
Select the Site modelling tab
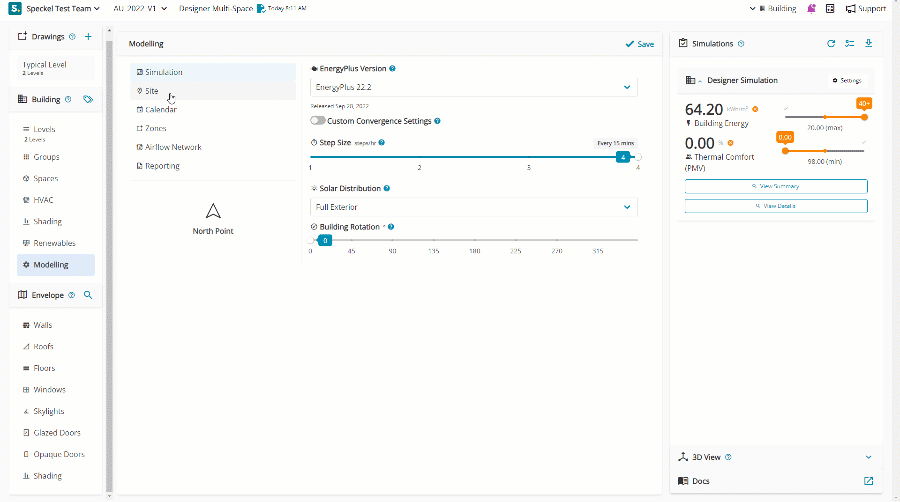pos(151,91)
